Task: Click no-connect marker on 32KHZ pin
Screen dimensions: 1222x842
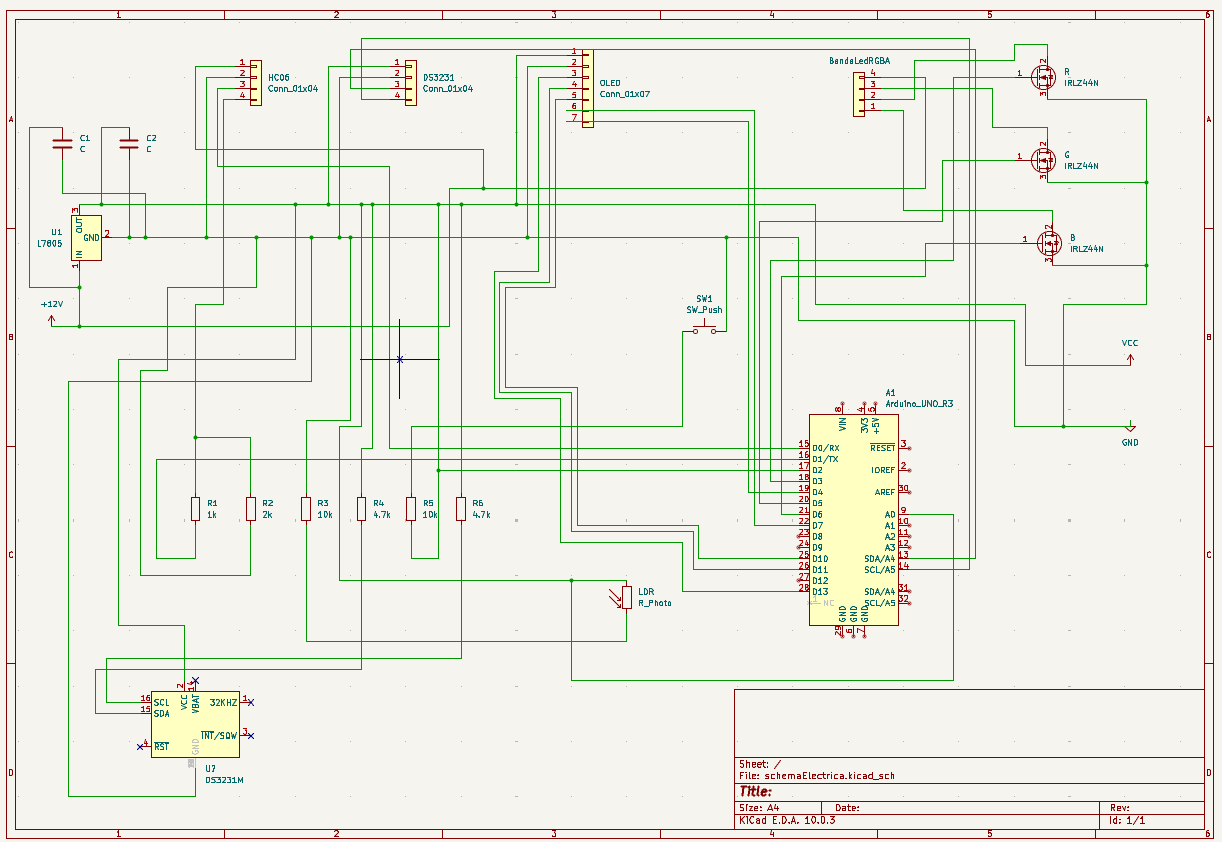Action: [x=250, y=702]
